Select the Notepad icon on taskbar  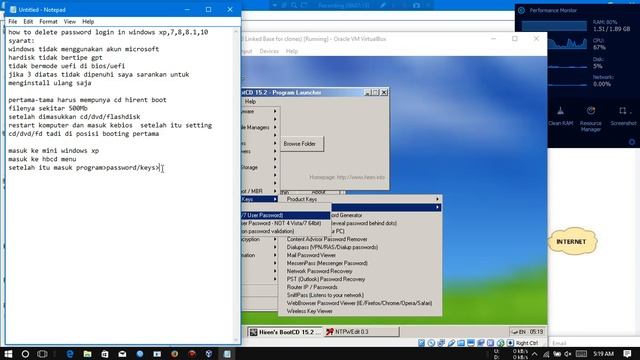pos(227,354)
